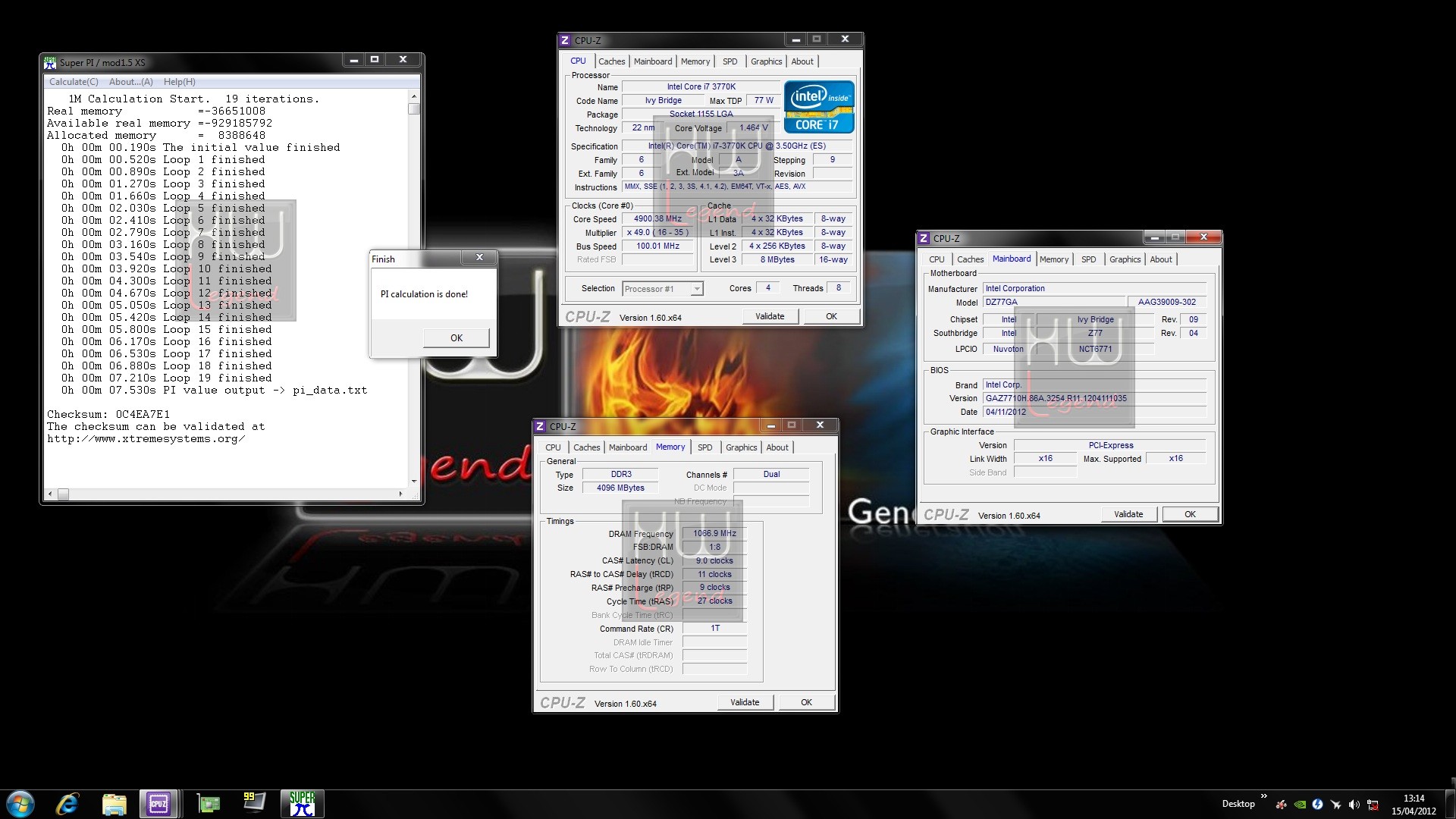Click Super PI vertical scrollbar down arrow

point(413,481)
